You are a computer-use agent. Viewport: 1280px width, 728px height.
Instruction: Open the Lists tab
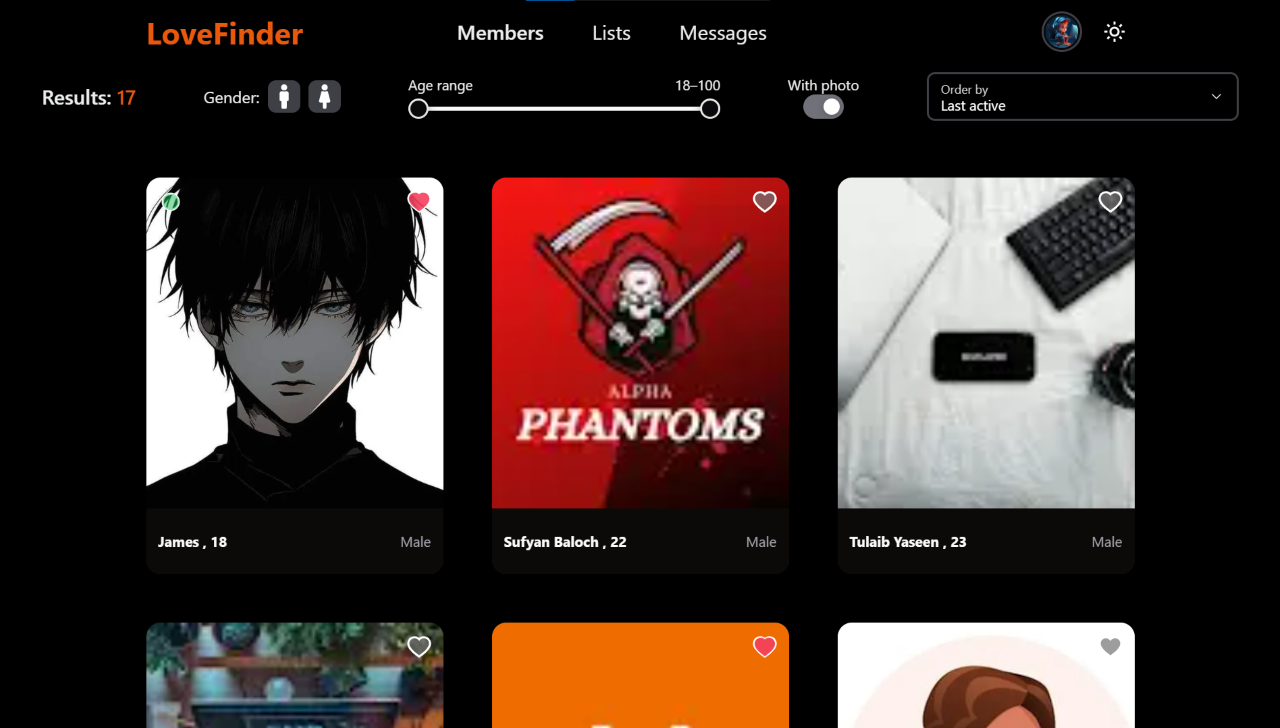click(611, 33)
